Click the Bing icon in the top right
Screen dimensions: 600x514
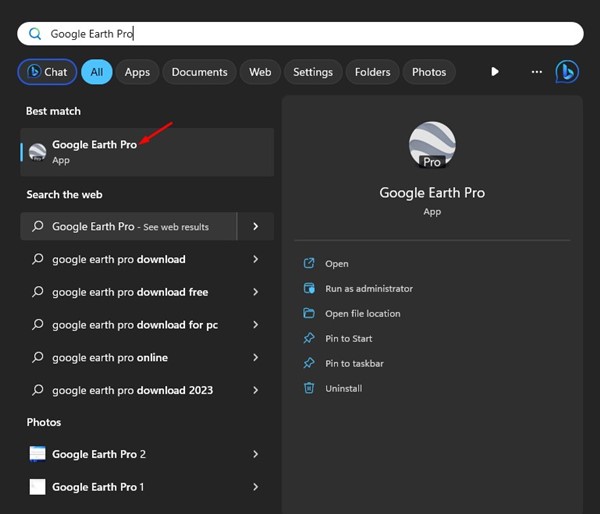click(x=567, y=72)
